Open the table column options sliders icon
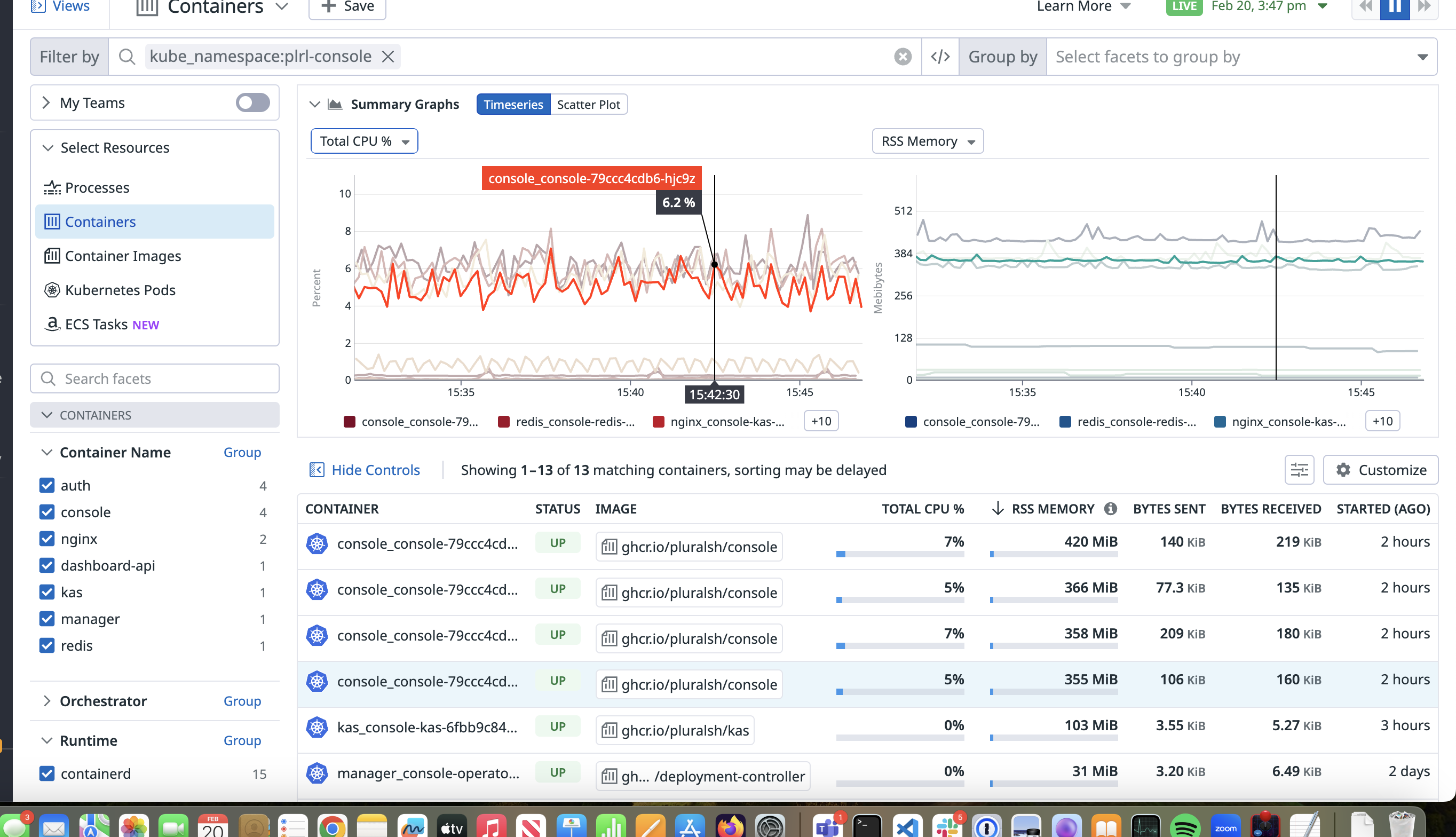1456x837 pixels. [1299, 470]
